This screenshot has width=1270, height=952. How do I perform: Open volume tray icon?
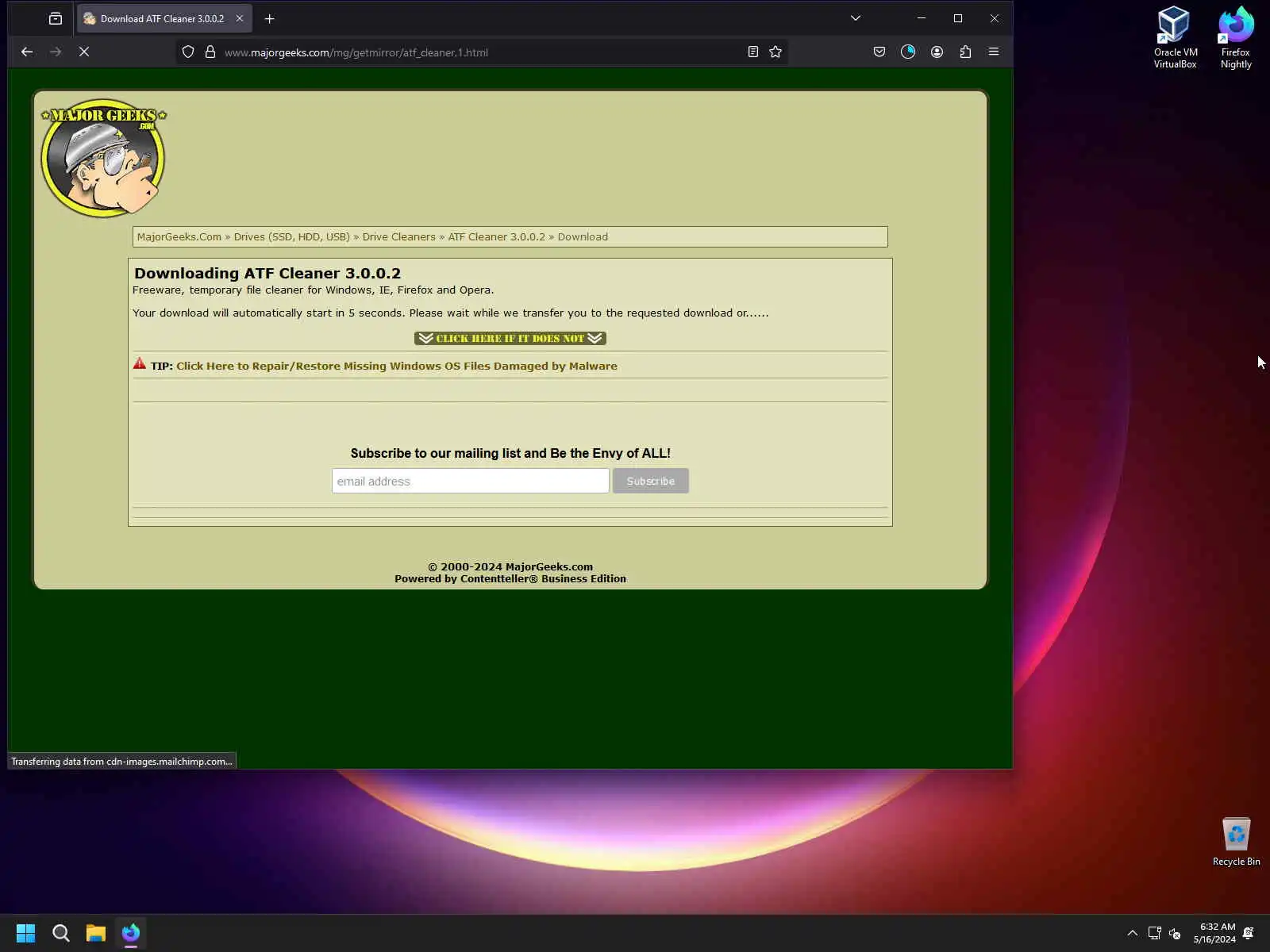[x=1175, y=933]
